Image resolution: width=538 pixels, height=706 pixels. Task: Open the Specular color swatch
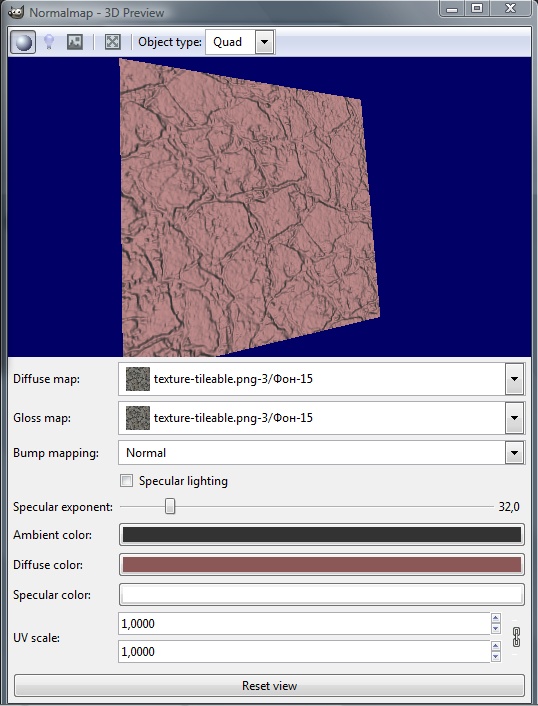[x=321, y=595]
